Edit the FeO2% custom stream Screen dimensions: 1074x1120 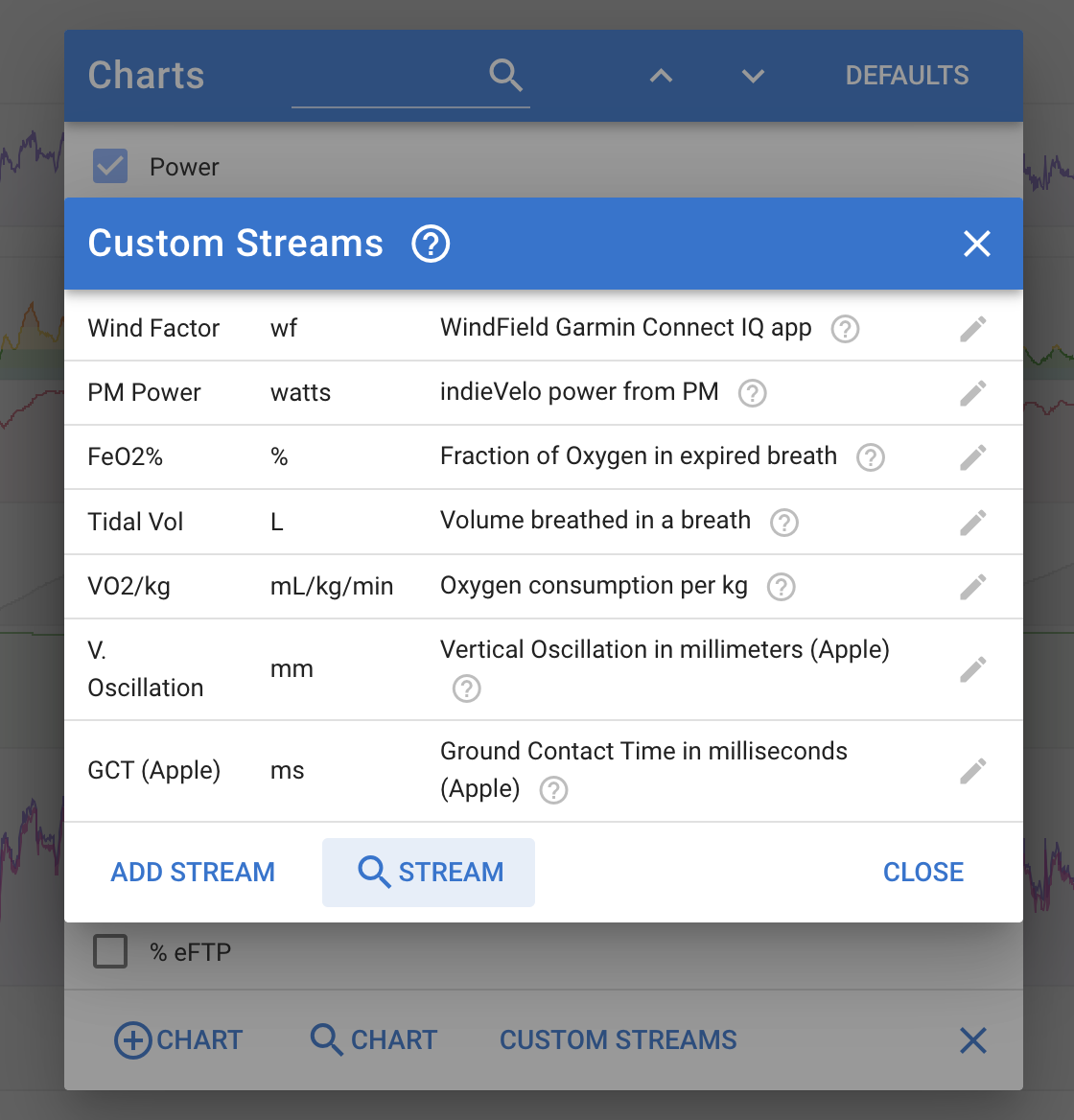(972, 457)
